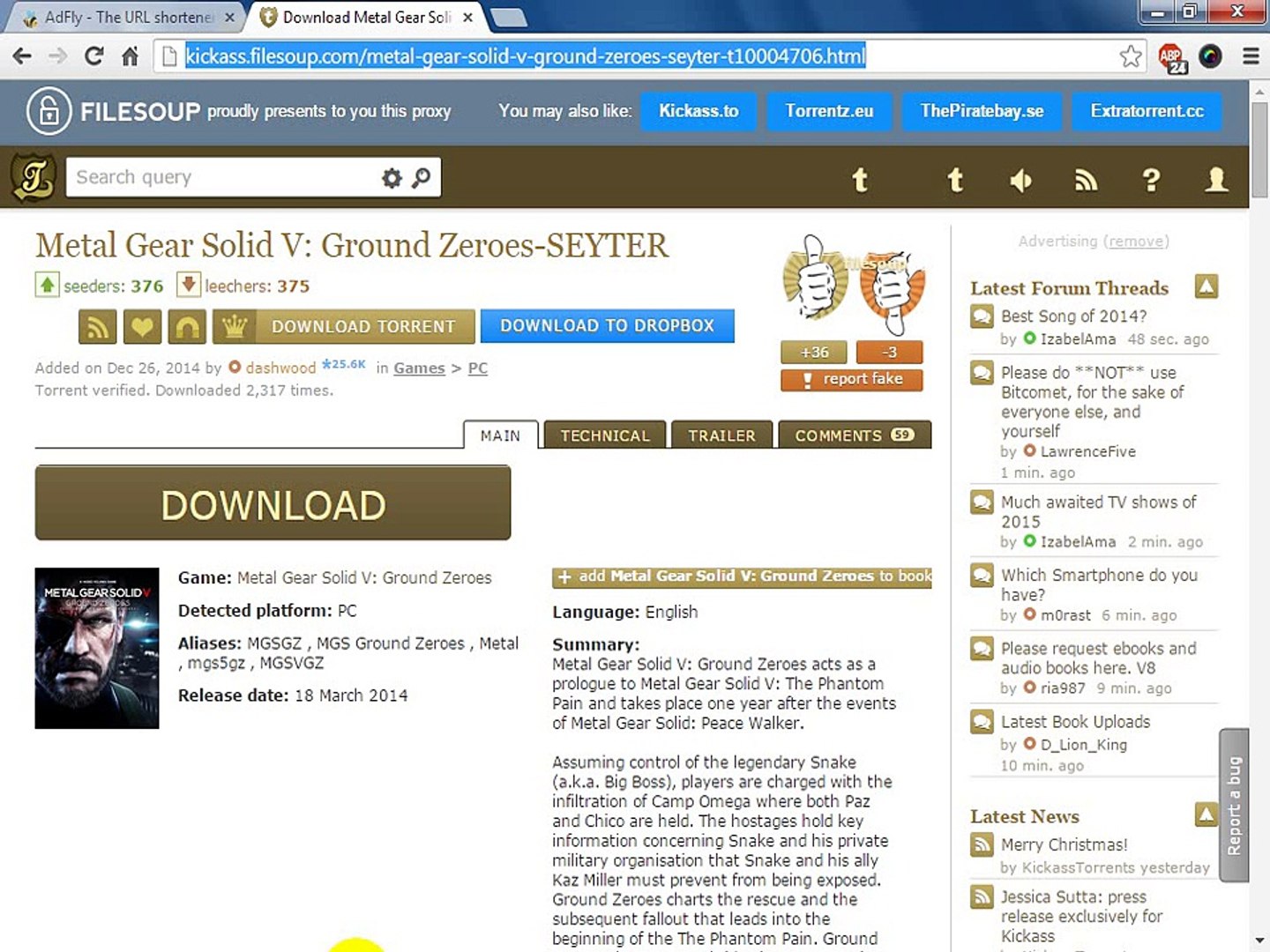The height and width of the screenshot is (952, 1270).
Task: Open the Kickass.to proxy link
Action: click(698, 111)
